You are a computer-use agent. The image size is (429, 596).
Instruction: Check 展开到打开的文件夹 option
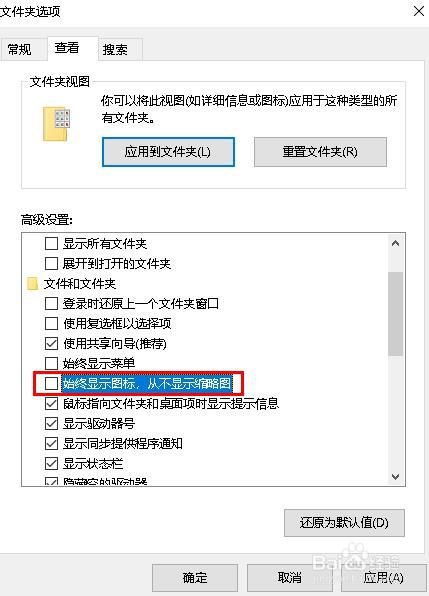51,263
